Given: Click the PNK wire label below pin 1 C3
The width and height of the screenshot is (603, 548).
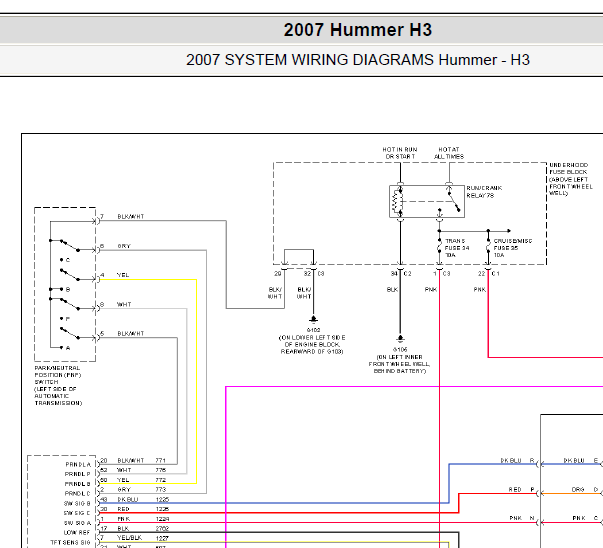Looking at the screenshot, I should 431,290.
